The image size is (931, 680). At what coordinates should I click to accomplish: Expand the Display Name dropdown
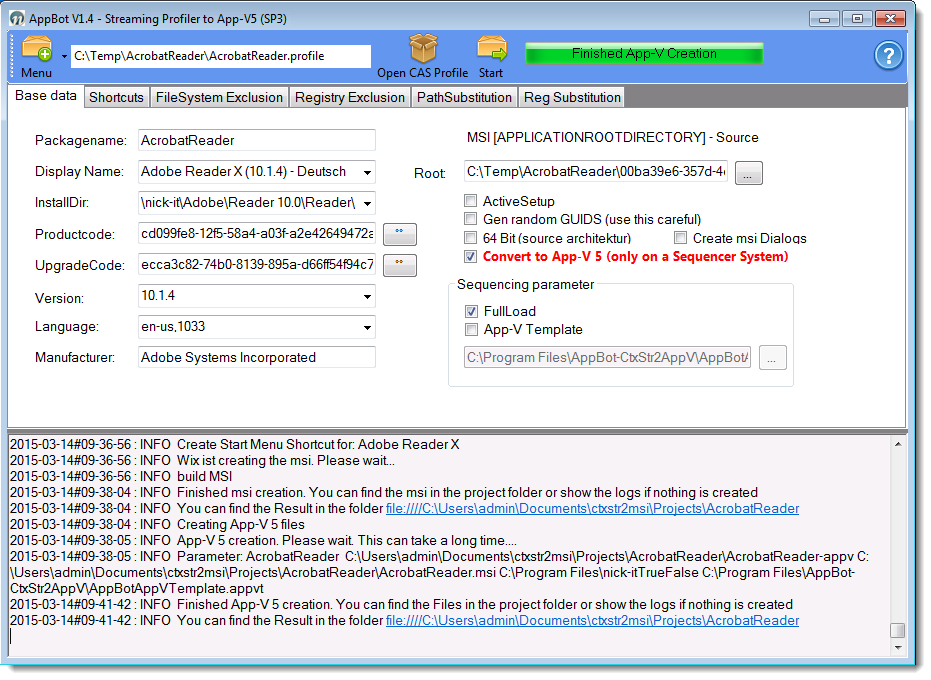368,172
